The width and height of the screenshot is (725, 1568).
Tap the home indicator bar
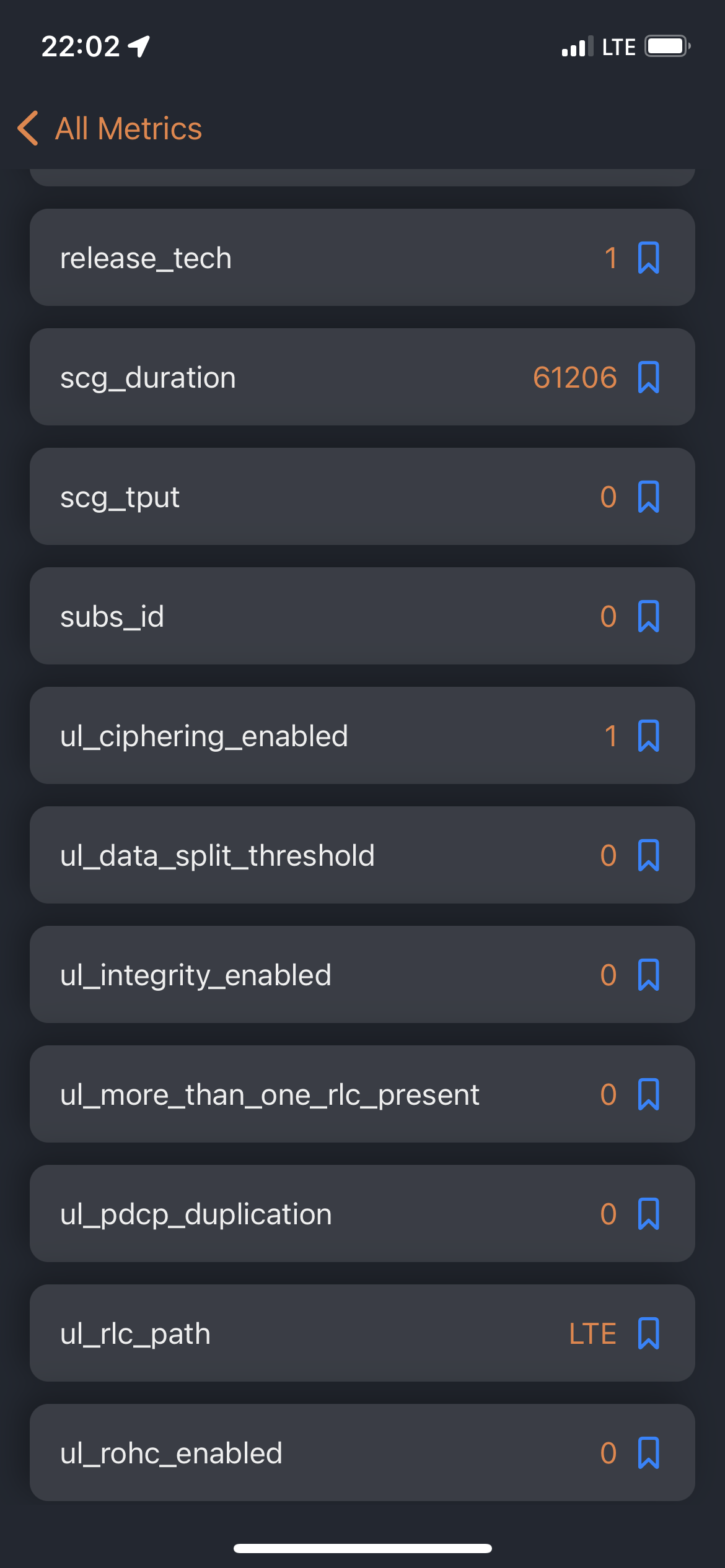pos(362,1548)
